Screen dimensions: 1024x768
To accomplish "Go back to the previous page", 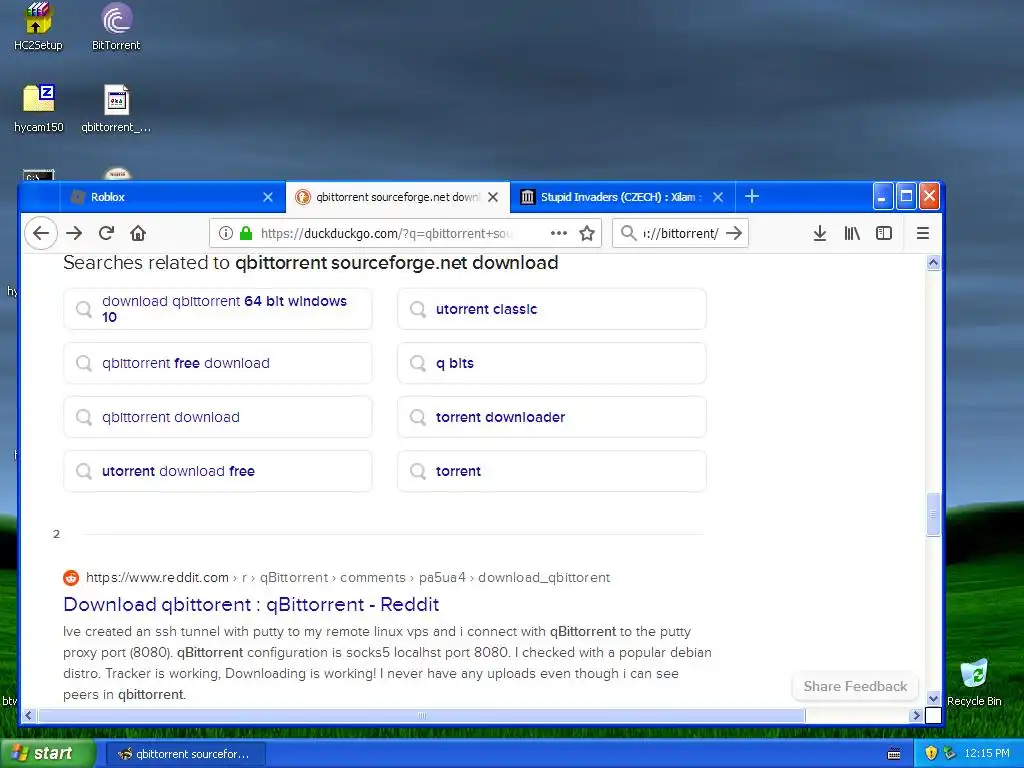I will pos(41,233).
